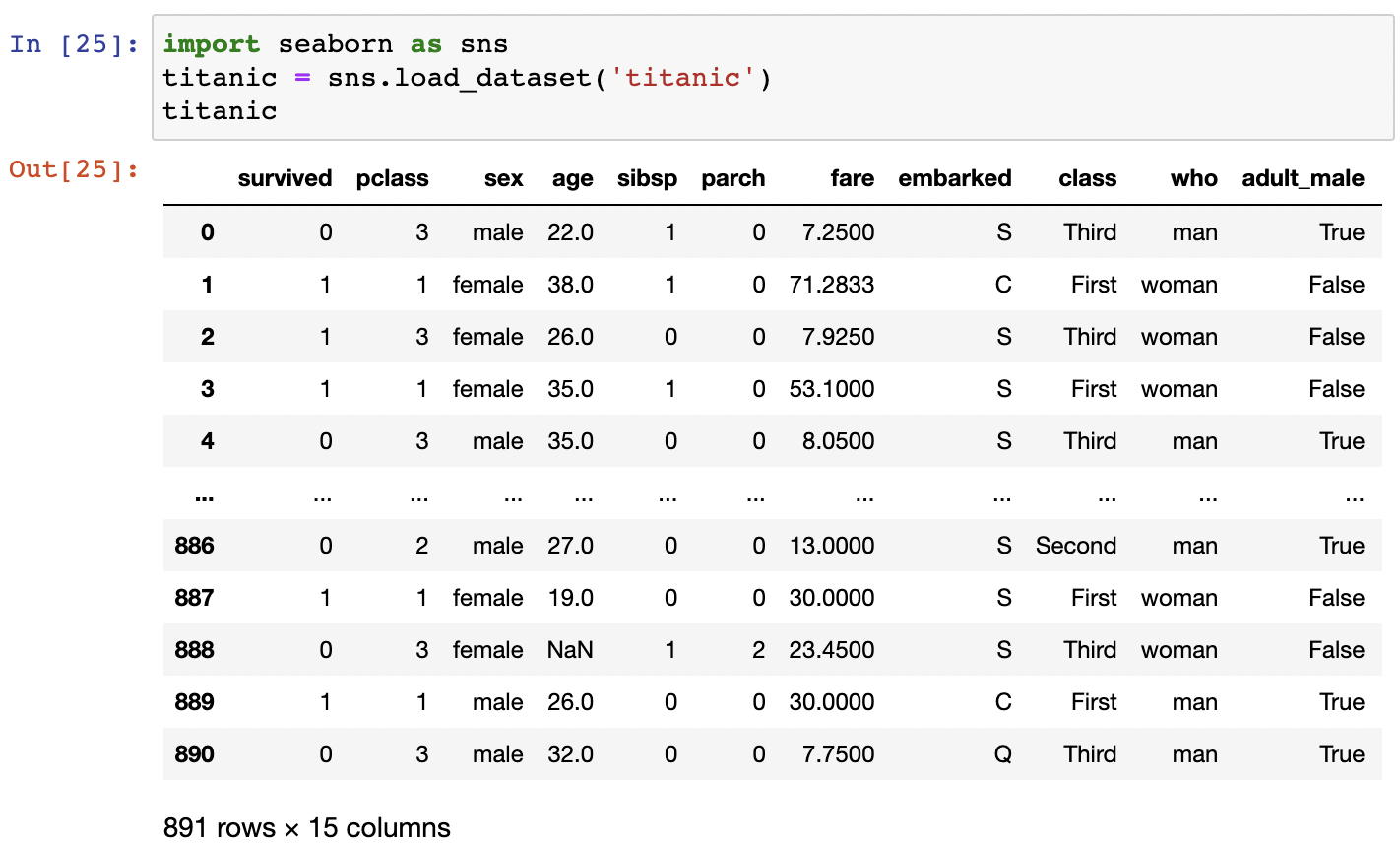Viewport: 1400px width, 847px height.
Task: Click 'man' in row 889
Action: point(1194,702)
